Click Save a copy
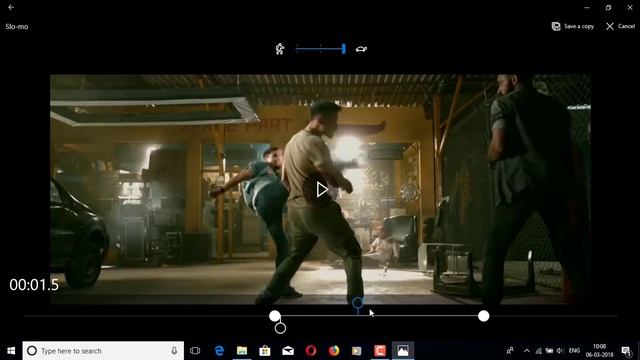 tap(573, 26)
